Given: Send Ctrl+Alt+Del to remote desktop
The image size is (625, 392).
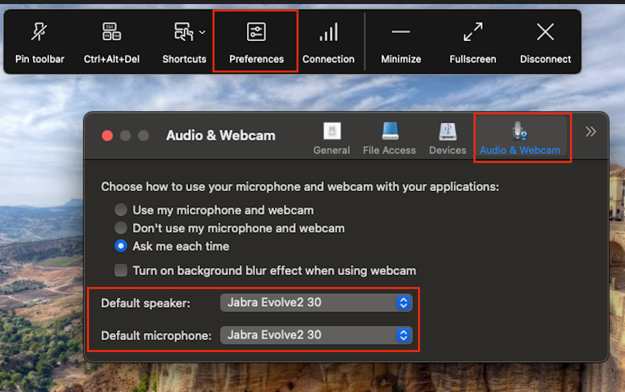Looking at the screenshot, I should point(112,42).
